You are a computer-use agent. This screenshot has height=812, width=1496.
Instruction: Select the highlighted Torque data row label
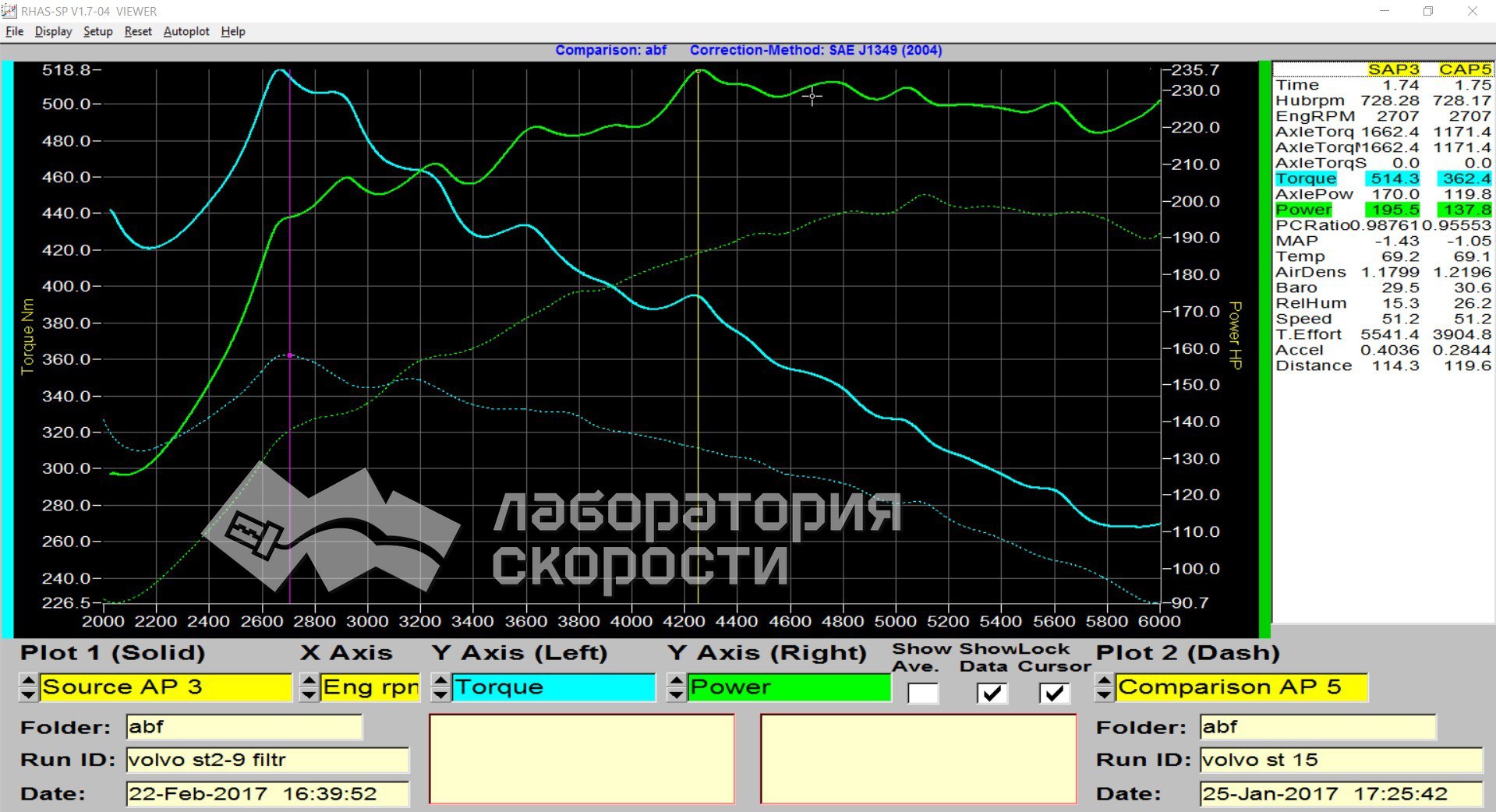click(1306, 178)
